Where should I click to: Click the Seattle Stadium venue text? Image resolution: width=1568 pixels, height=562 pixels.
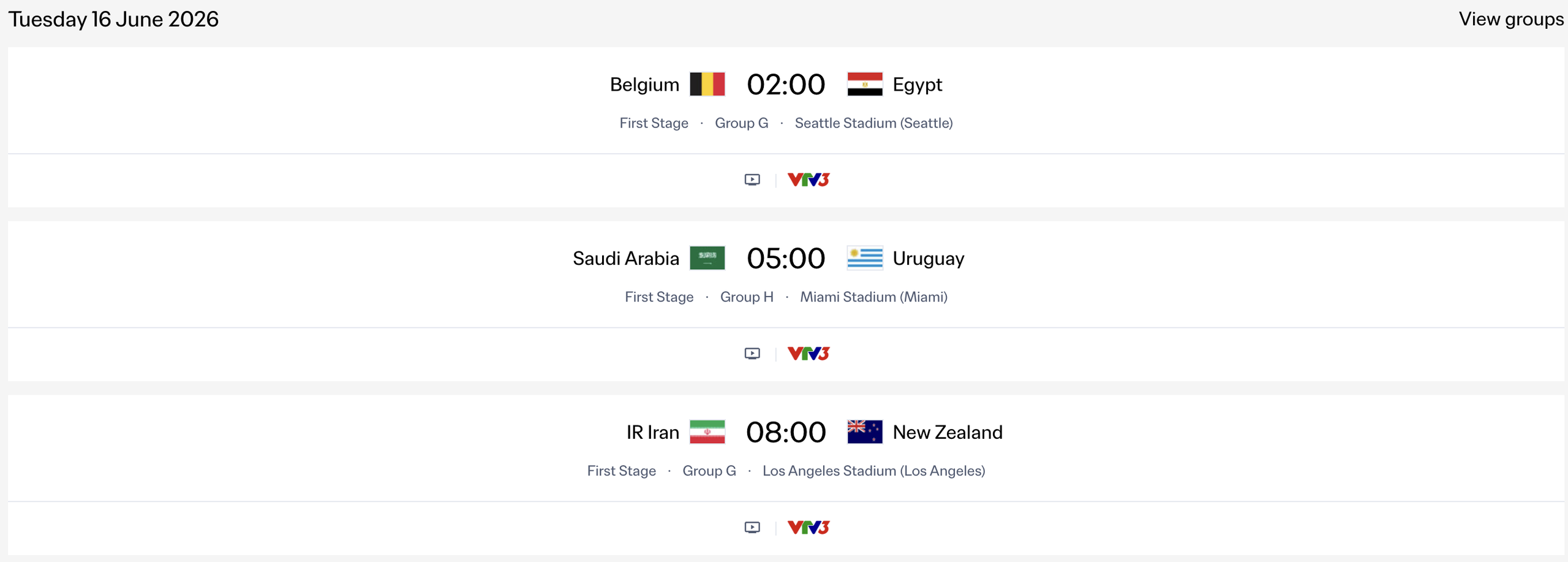coord(874,123)
